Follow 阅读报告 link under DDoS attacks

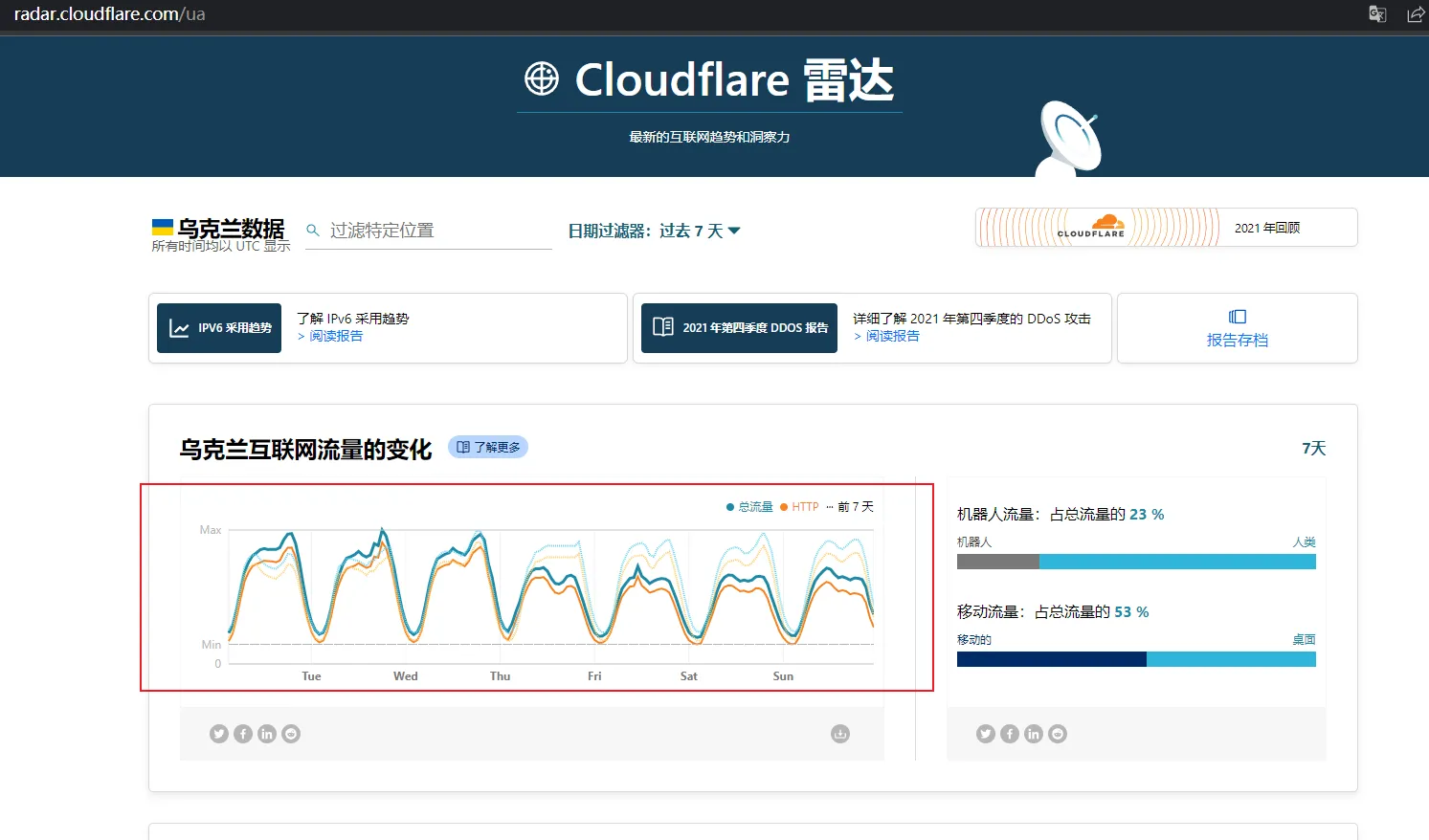pyautogui.click(x=886, y=336)
